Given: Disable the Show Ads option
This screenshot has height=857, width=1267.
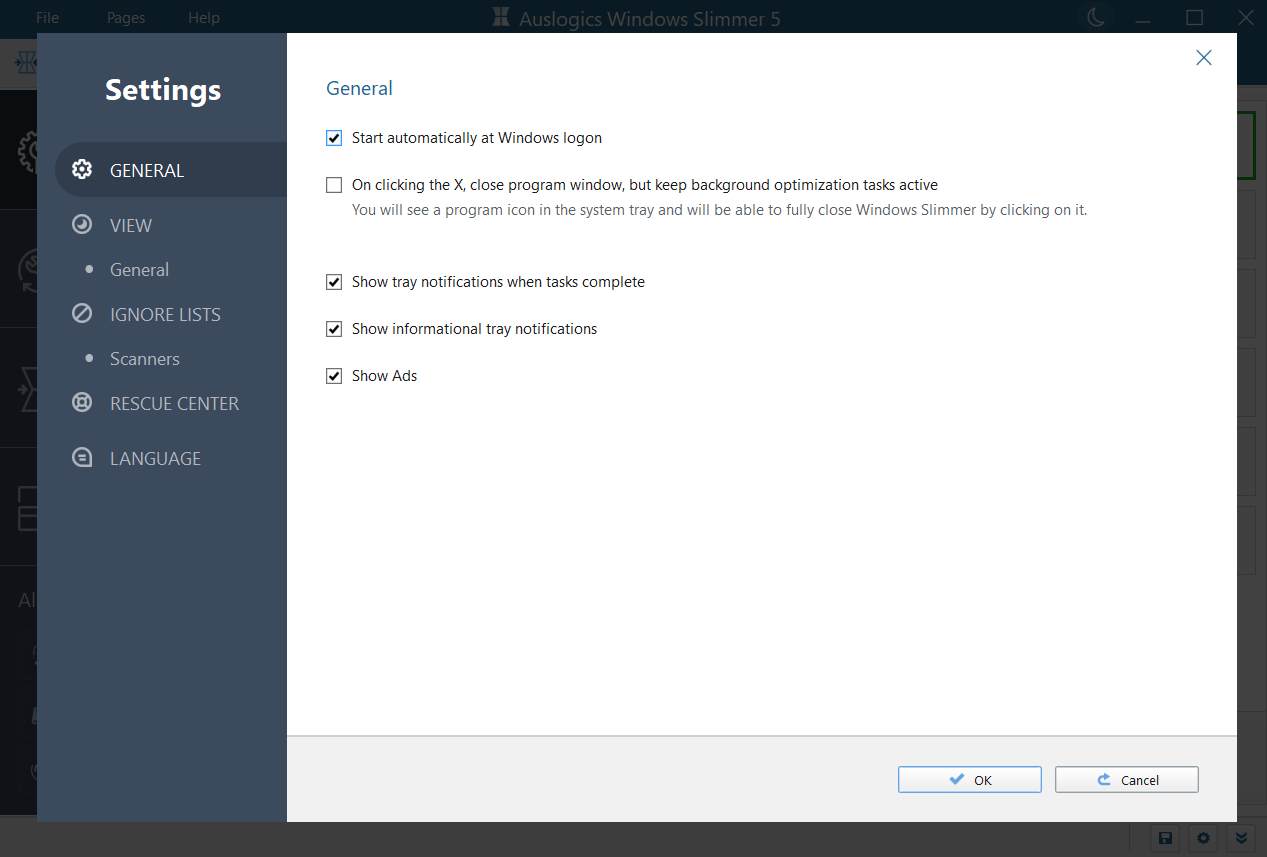Looking at the screenshot, I should click(333, 375).
